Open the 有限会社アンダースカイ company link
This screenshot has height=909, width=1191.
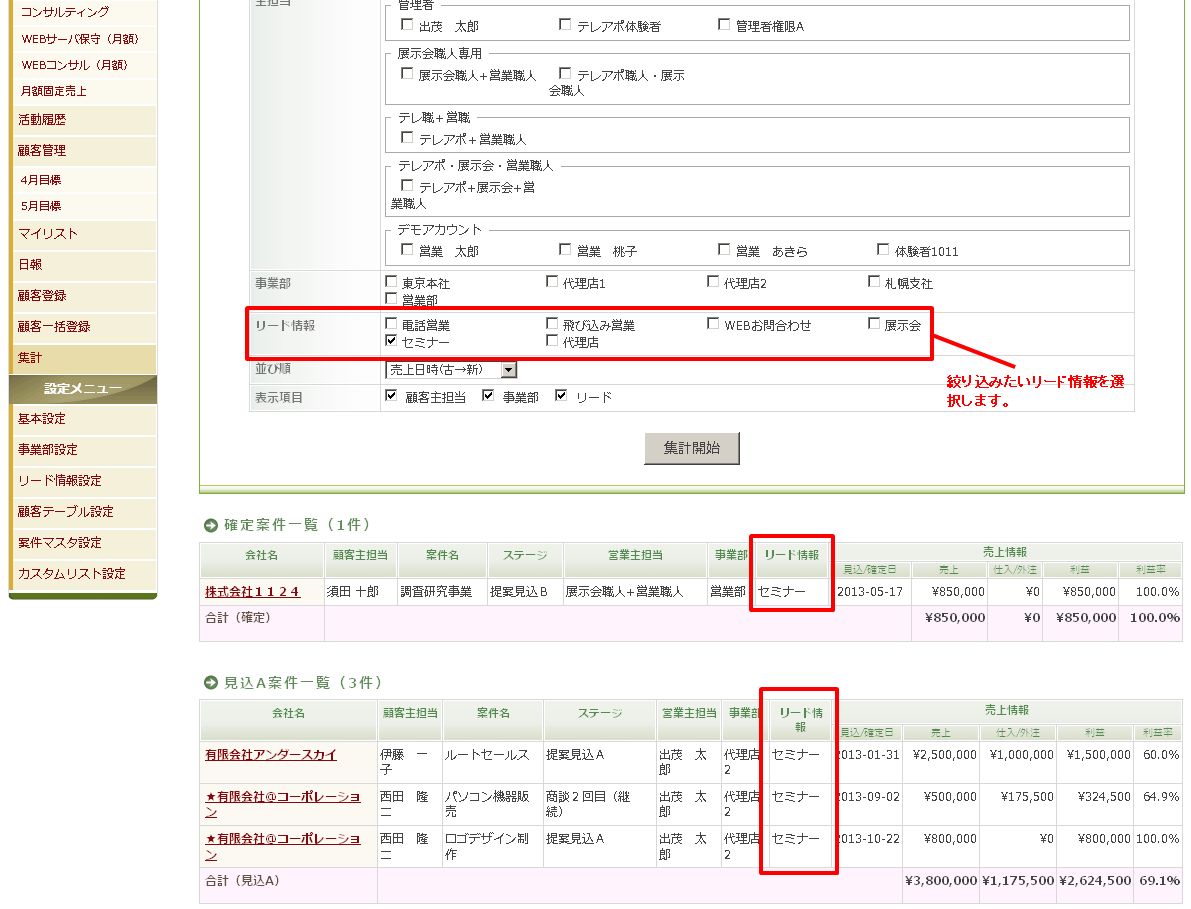pos(270,754)
